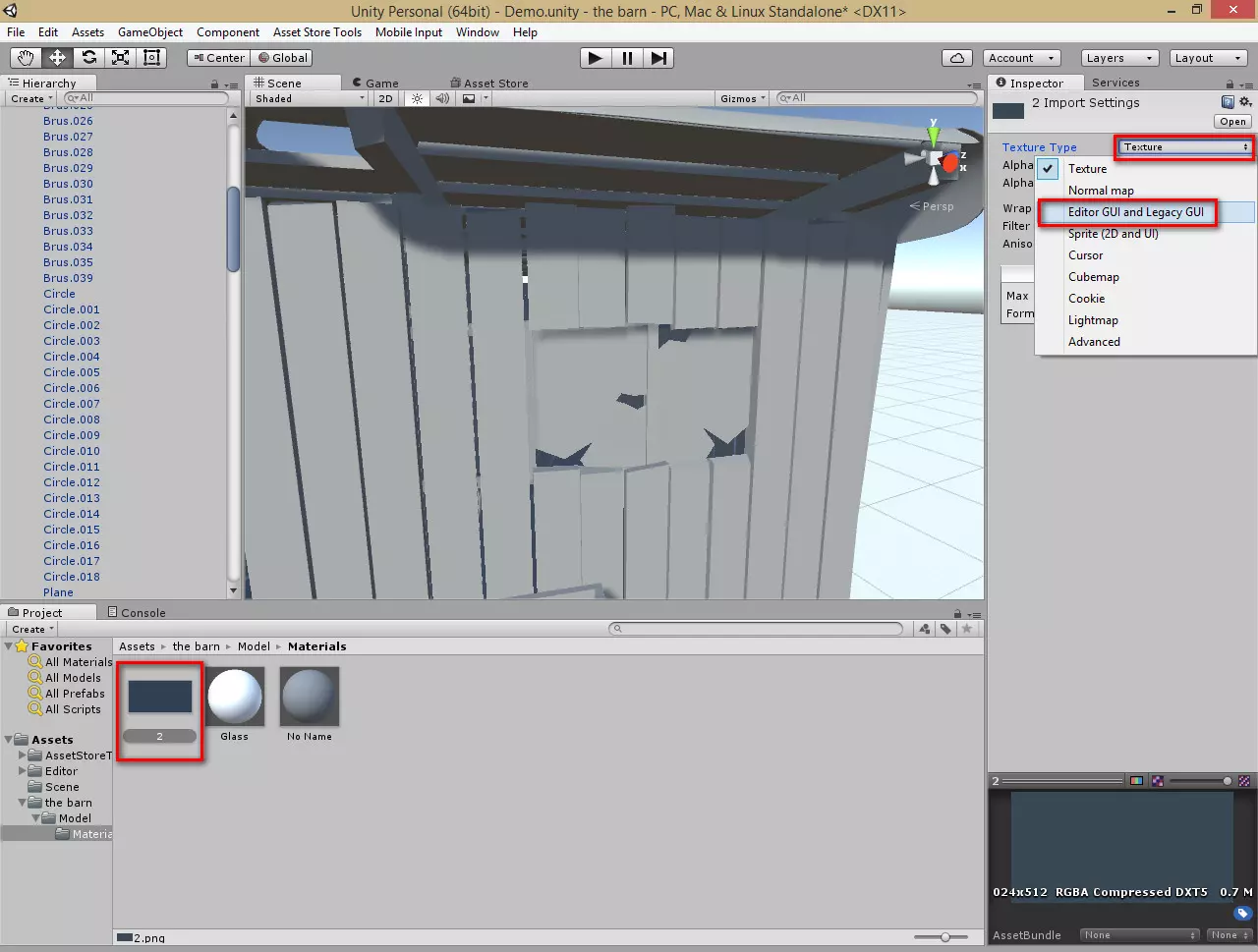Open the Cloud services icon
The image size is (1258, 952).
pos(956,58)
